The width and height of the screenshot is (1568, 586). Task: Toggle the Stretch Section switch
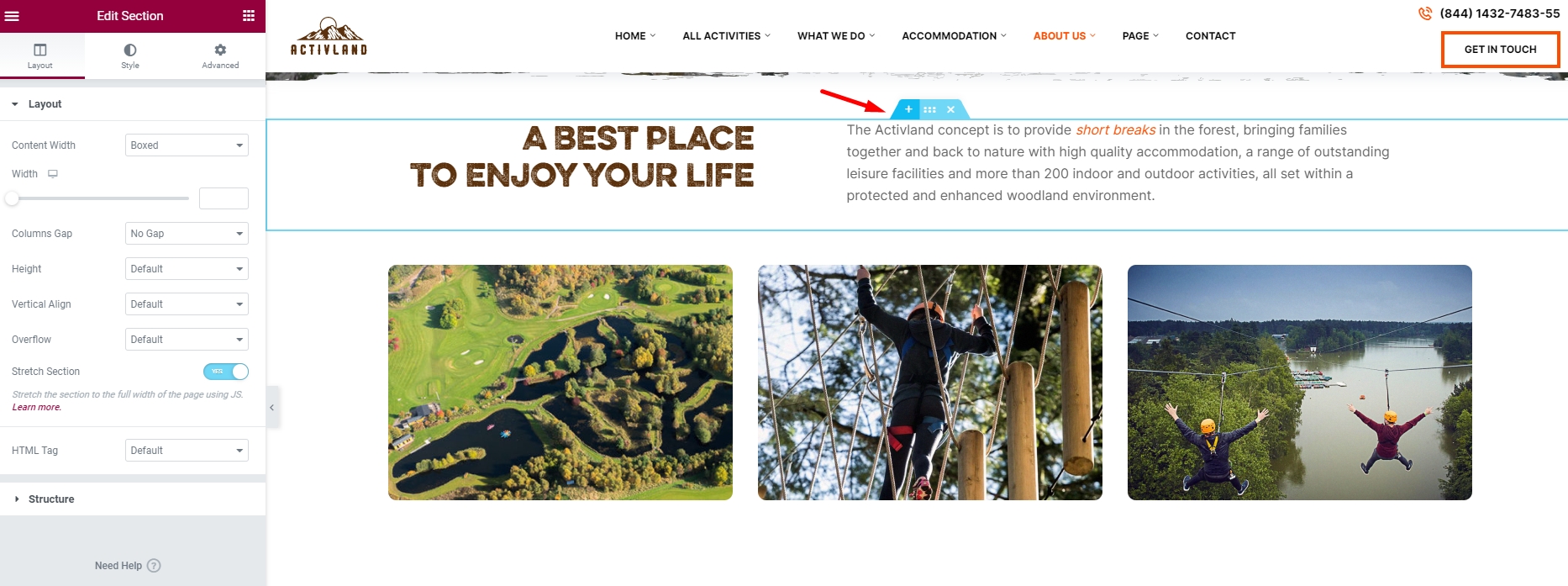(x=226, y=372)
